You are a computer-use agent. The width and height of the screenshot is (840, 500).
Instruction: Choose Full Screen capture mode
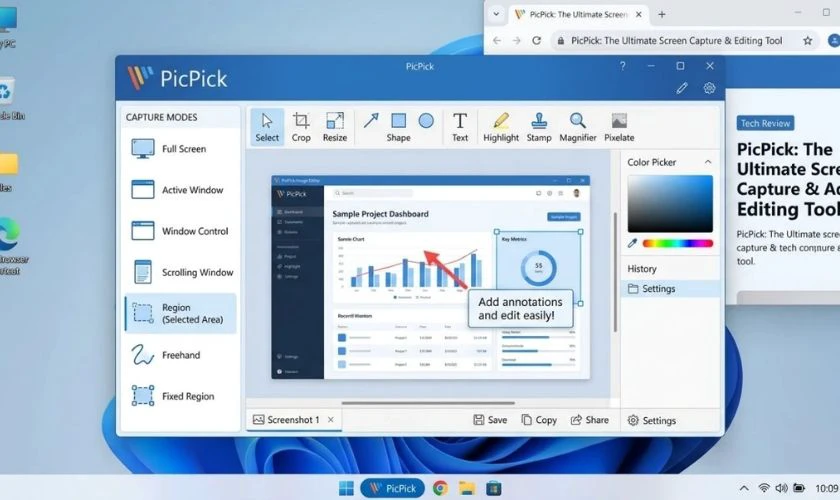click(x=181, y=148)
